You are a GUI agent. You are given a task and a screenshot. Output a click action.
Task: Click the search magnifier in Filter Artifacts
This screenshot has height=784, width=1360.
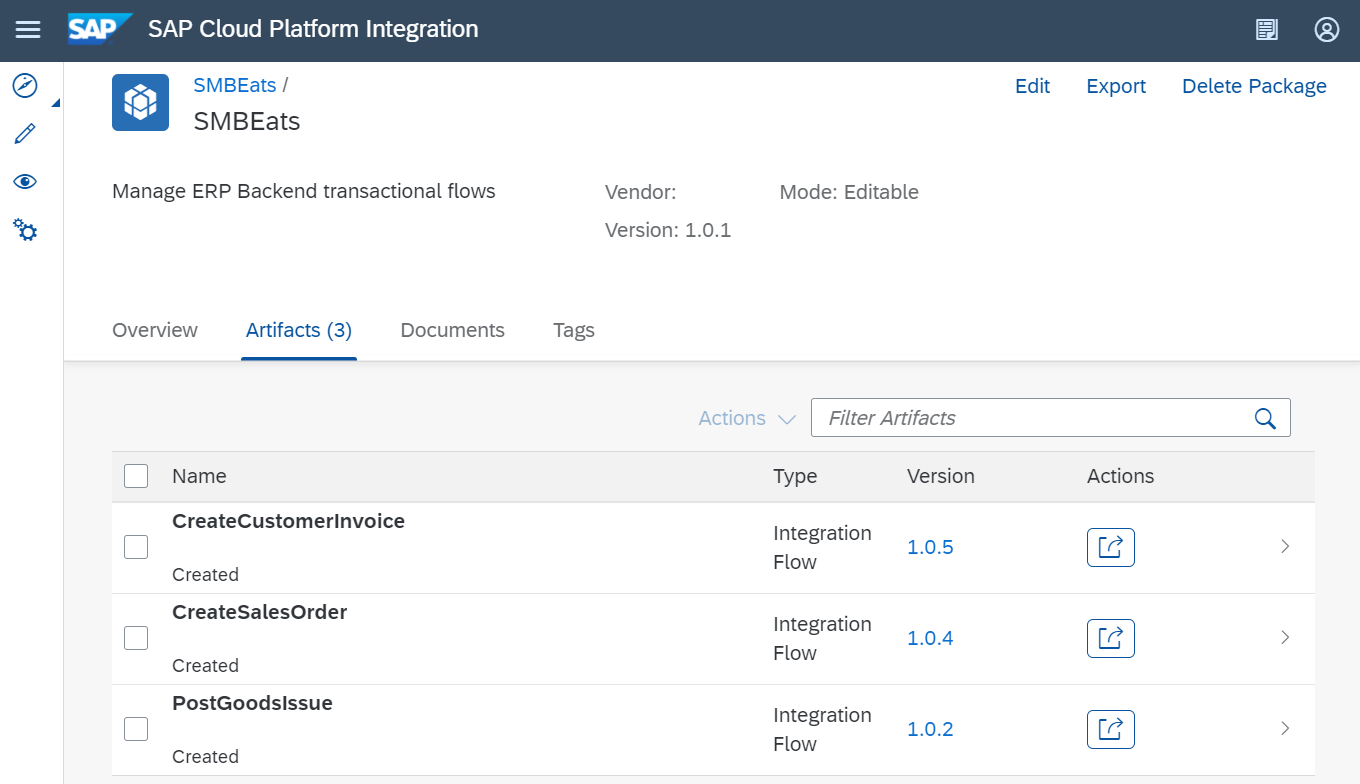point(1265,418)
